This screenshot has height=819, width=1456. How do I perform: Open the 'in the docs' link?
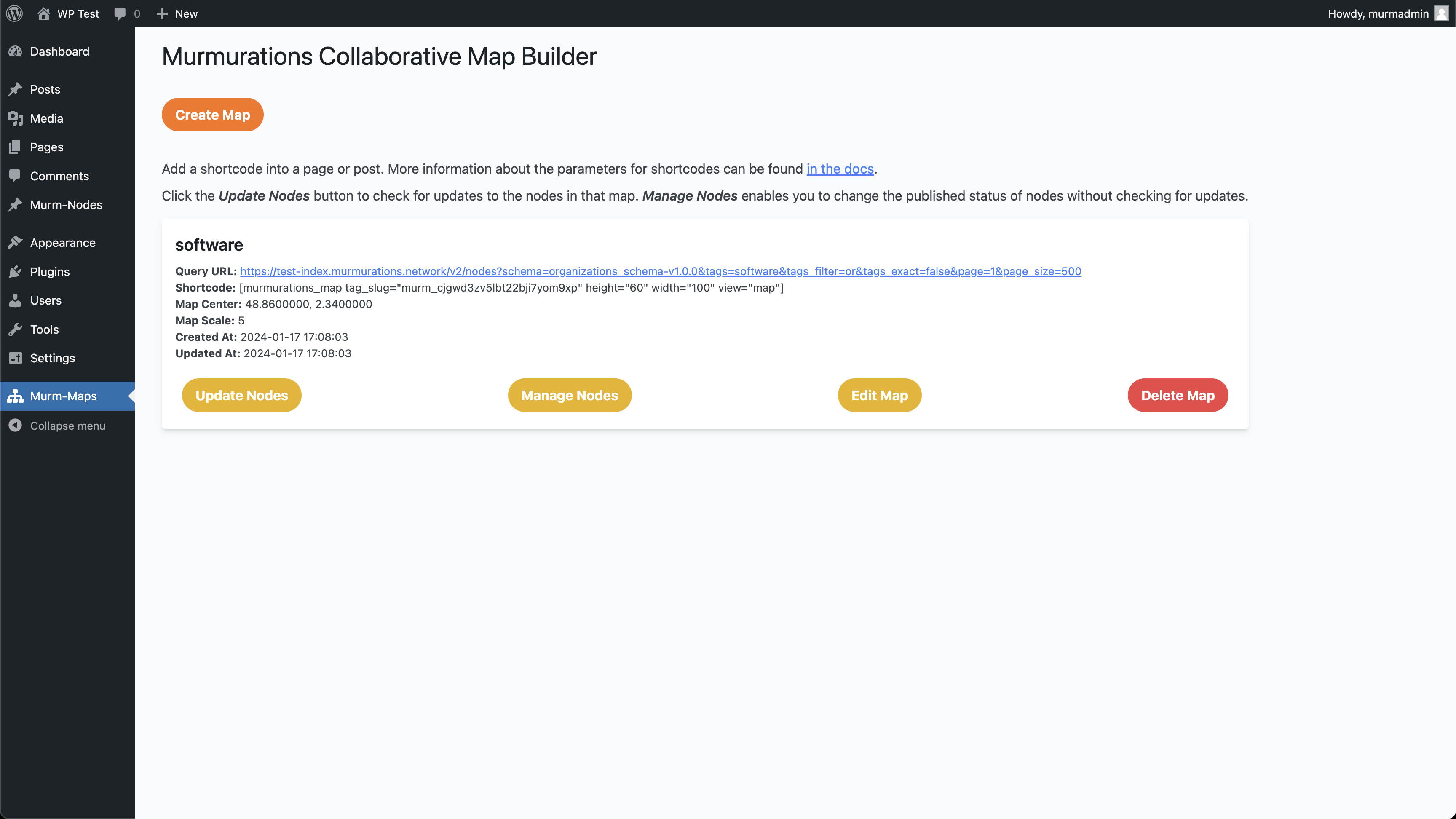click(x=839, y=169)
